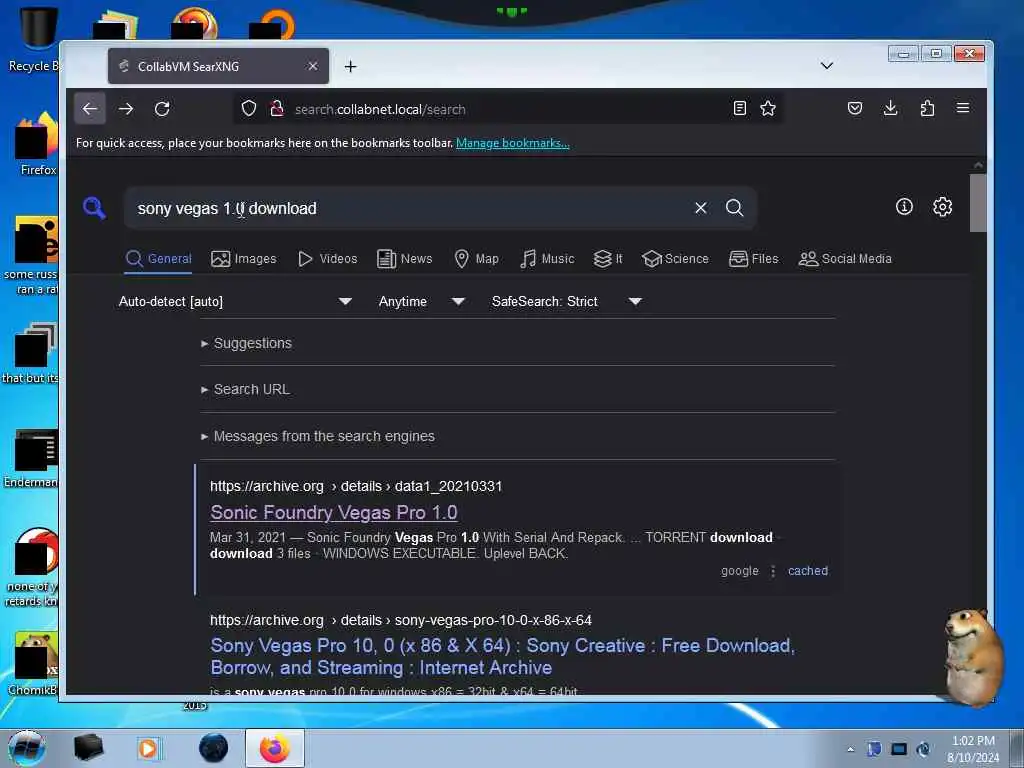Click the insecure connection padlock icon

(x=277, y=108)
